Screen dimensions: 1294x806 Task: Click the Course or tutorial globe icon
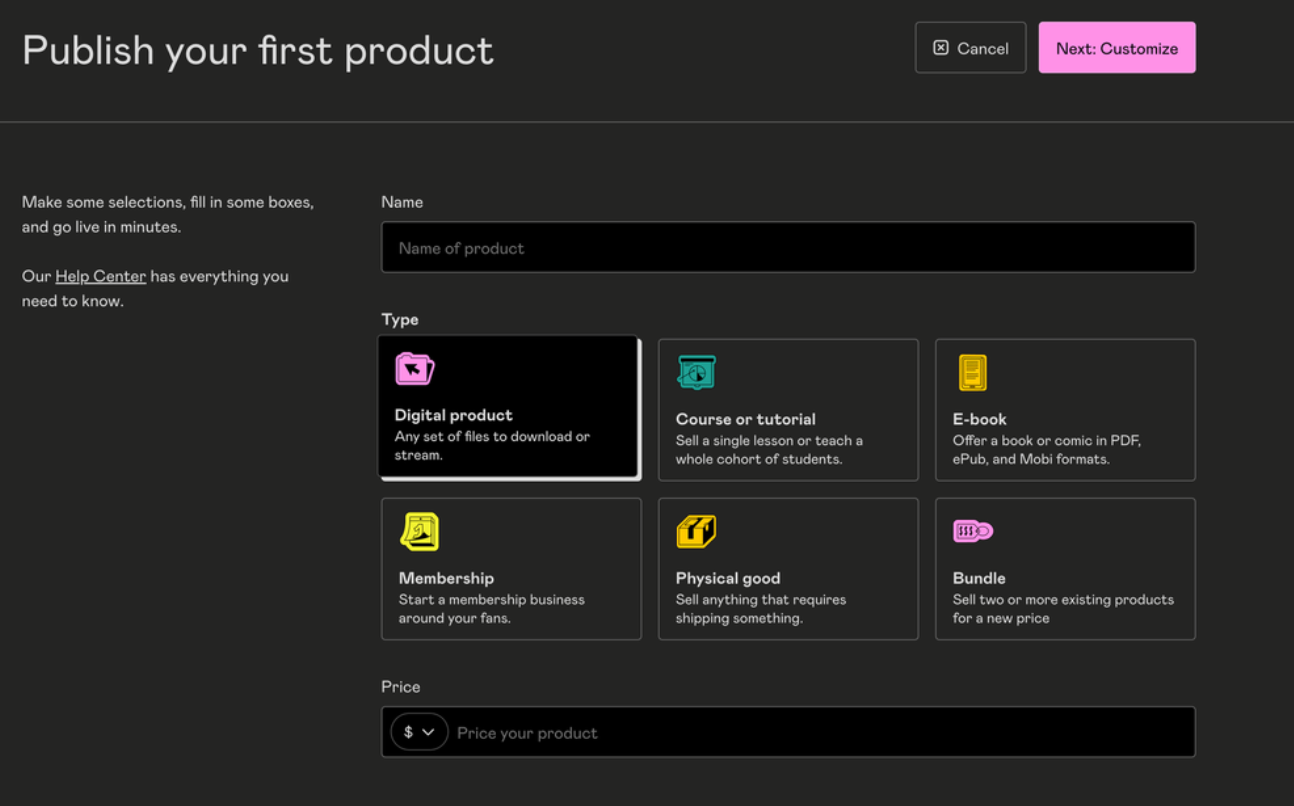pos(696,371)
